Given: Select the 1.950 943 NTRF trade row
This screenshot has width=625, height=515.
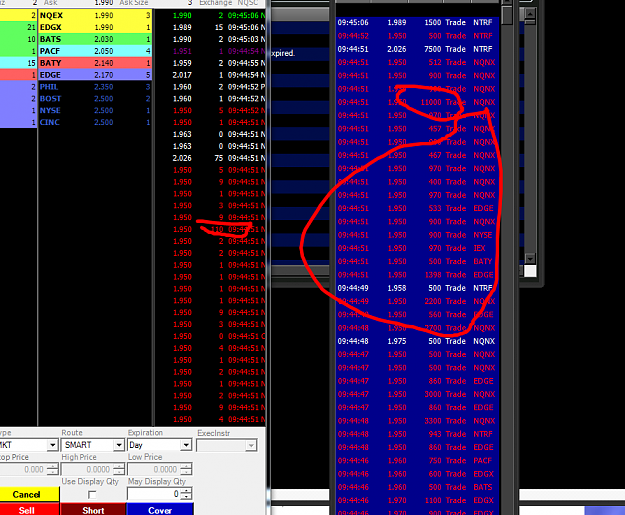Looking at the screenshot, I should pyautogui.click(x=418, y=434).
